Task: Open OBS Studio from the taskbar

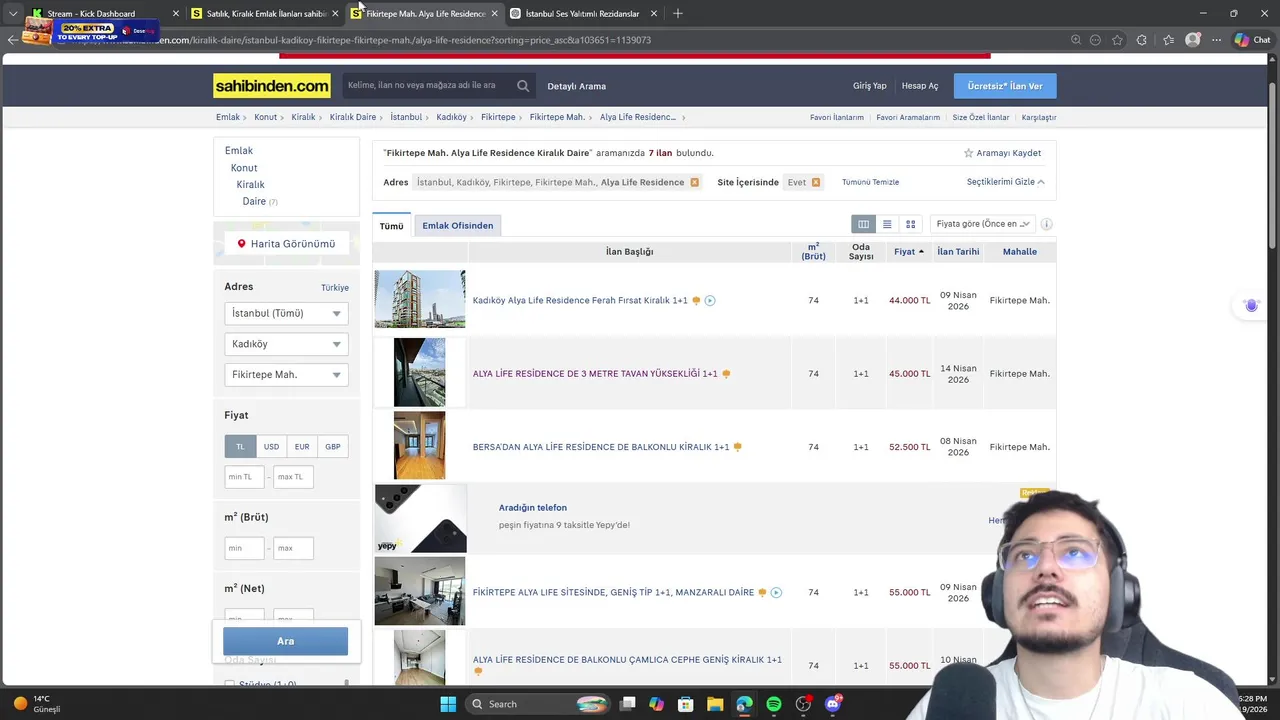Action: [x=804, y=704]
